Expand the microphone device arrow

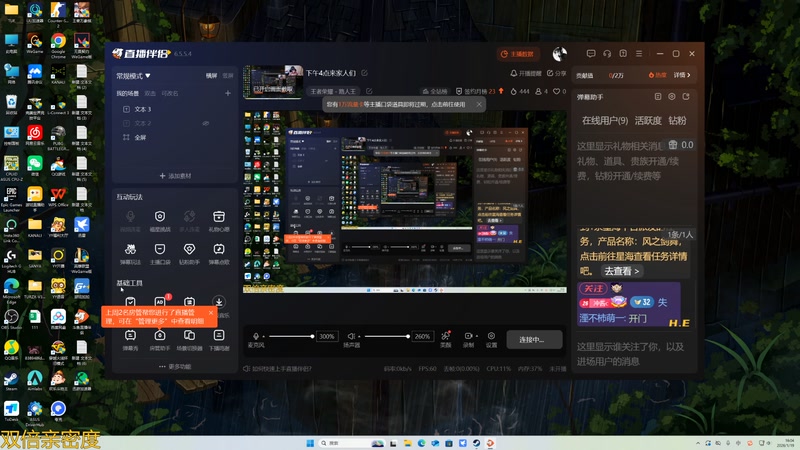[x=264, y=336]
